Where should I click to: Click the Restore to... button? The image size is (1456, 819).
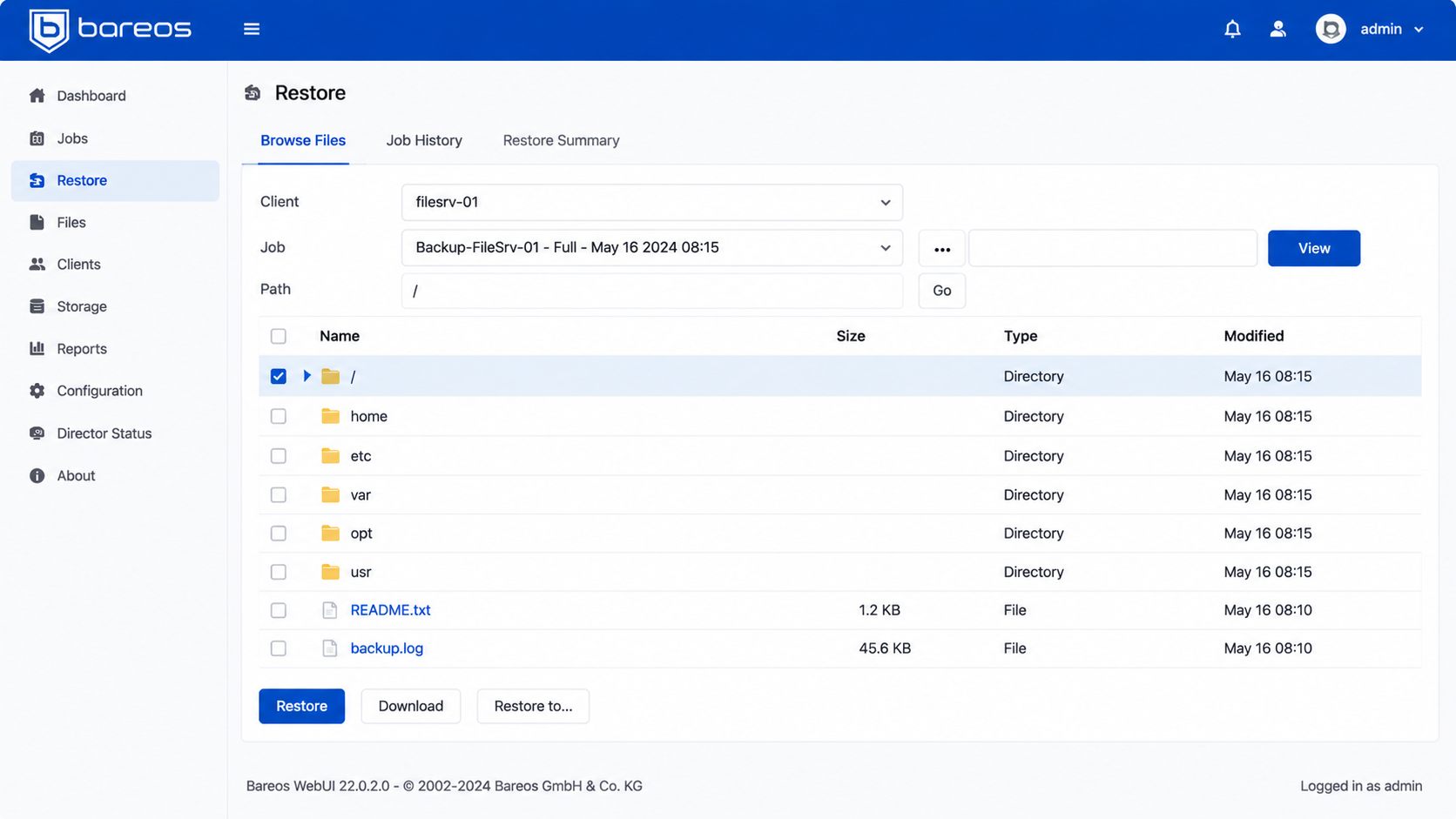[533, 706]
